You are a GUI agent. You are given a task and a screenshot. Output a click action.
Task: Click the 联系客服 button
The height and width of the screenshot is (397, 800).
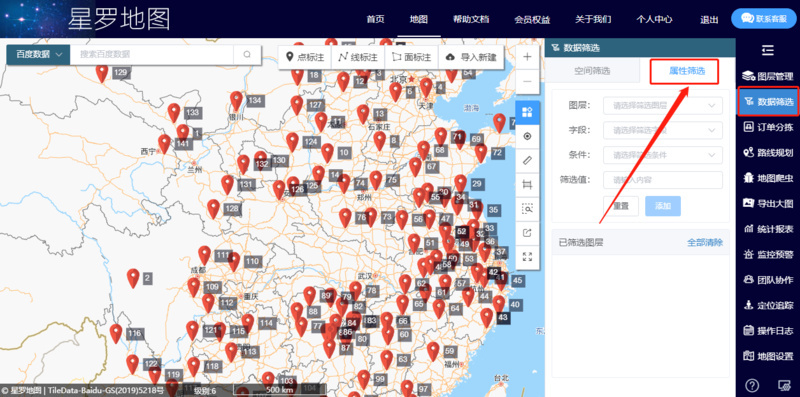764,19
